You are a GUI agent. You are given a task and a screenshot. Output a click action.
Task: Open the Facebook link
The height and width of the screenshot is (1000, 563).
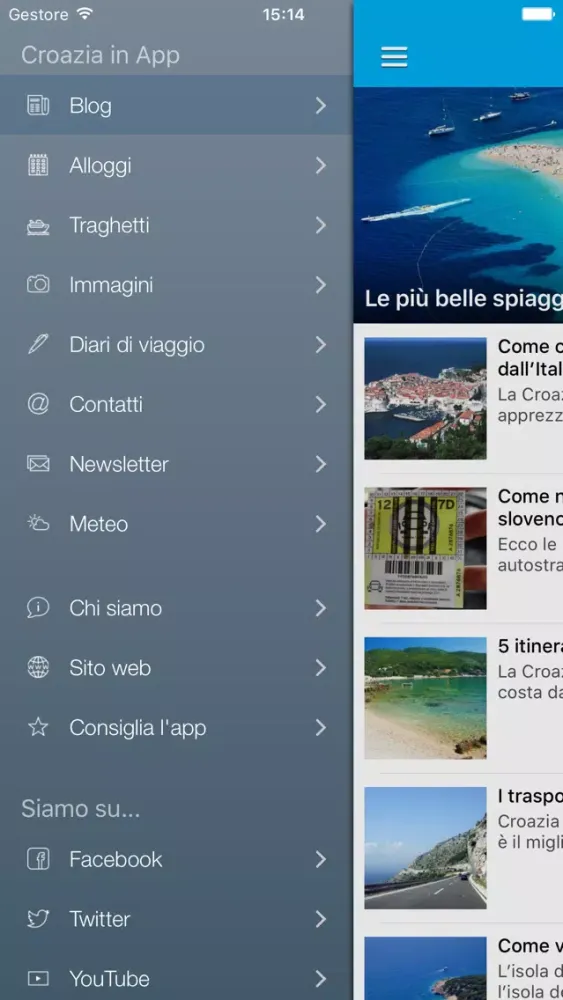pos(176,859)
